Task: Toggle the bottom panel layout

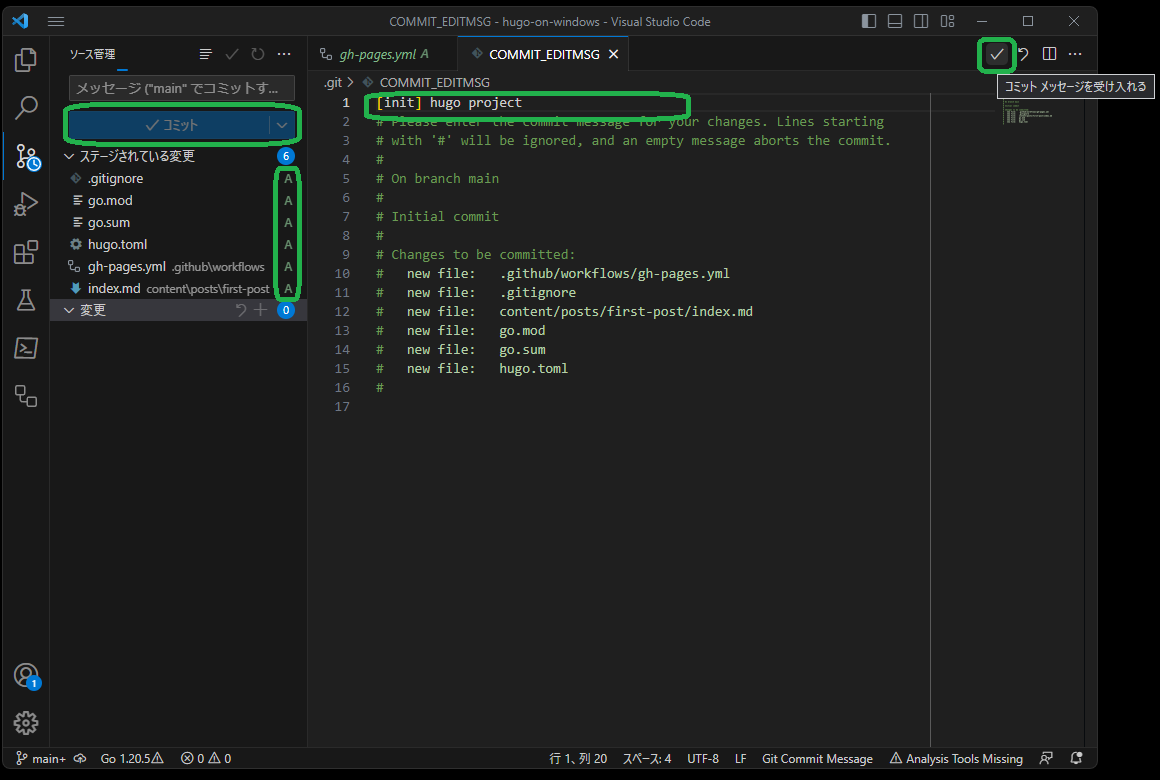Action: click(x=895, y=21)
